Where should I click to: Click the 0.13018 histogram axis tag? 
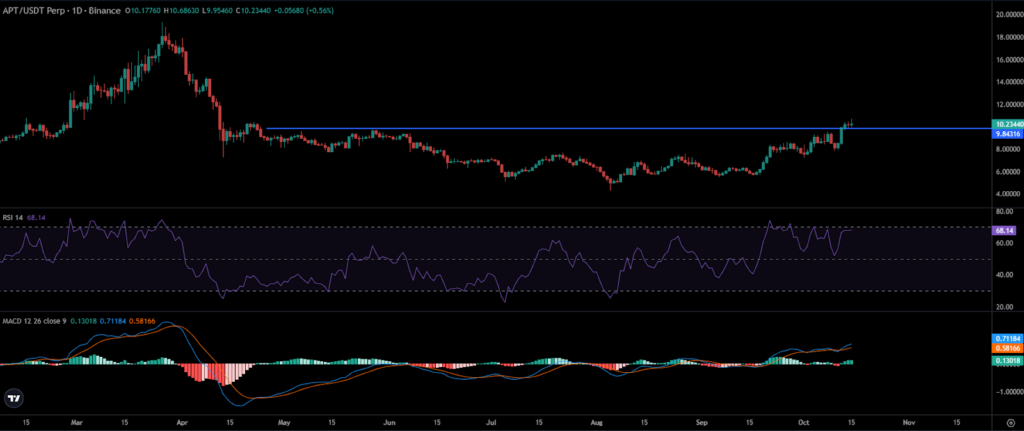1006,360
